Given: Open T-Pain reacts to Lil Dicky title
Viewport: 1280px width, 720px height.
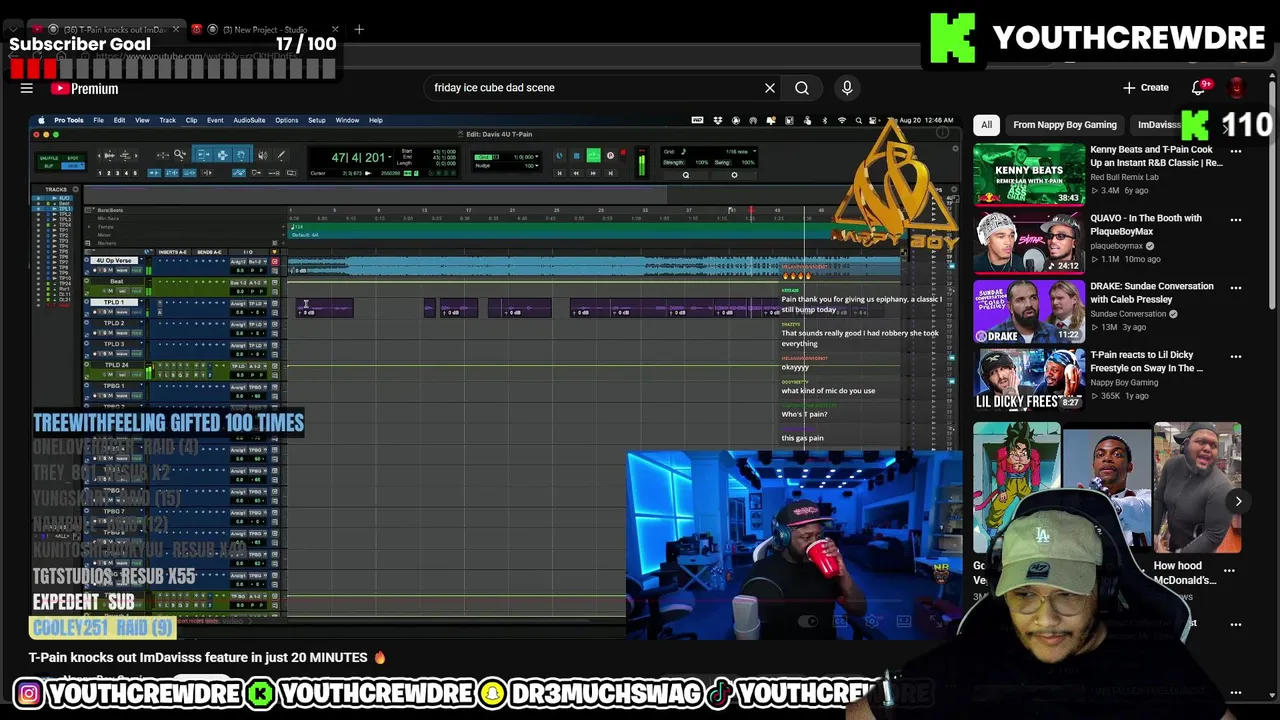Looking at the screenshot, I should pos(1146,361).
